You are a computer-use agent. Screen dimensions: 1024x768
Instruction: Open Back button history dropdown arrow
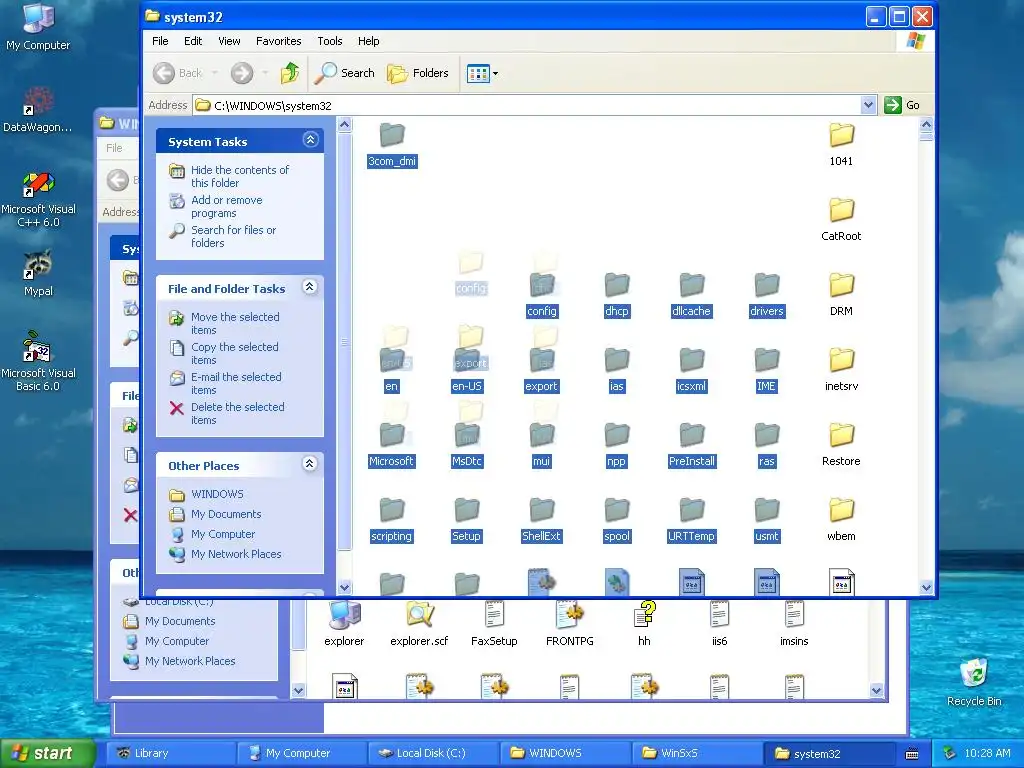pyautogui.click(x=215, y=73)
